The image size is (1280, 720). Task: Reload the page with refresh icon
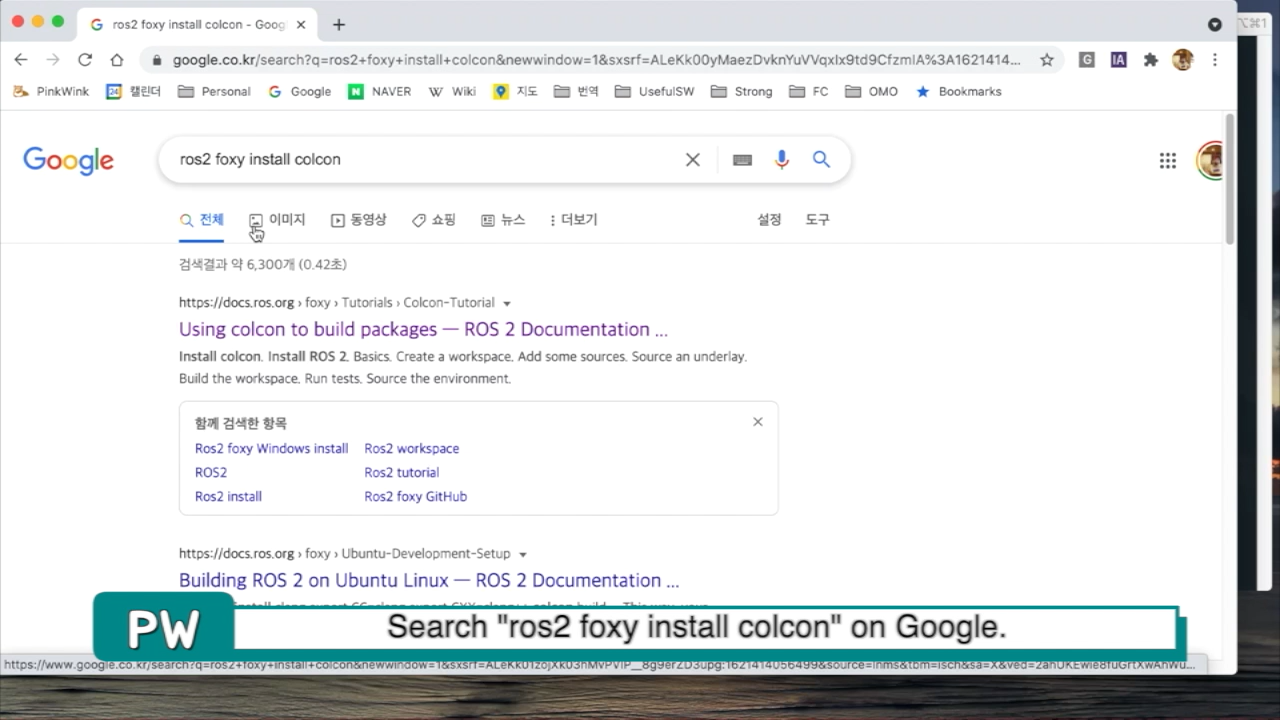[x=85, y=60]
